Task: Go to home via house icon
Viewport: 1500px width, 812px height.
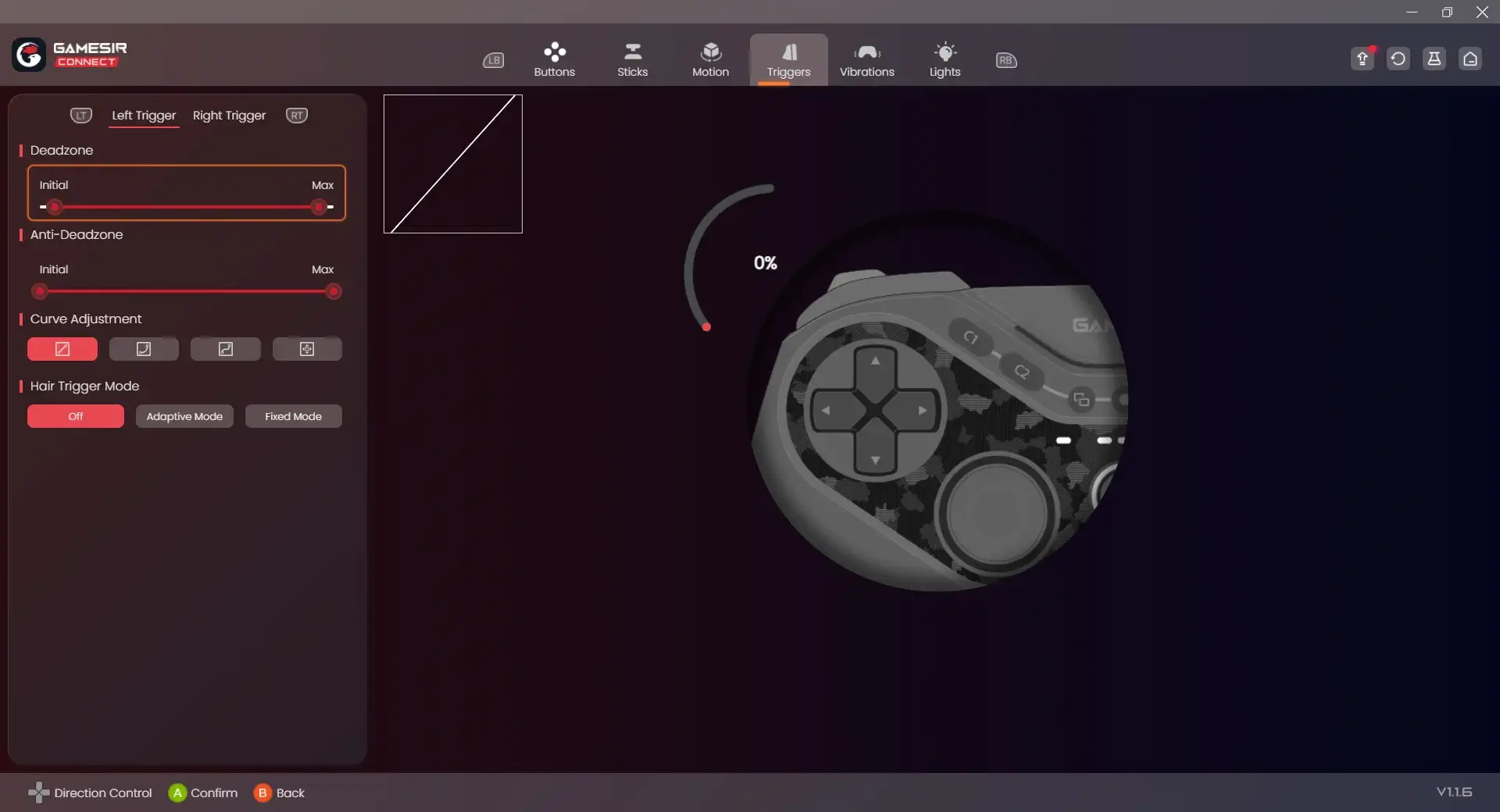Action: click(1470, 59)
